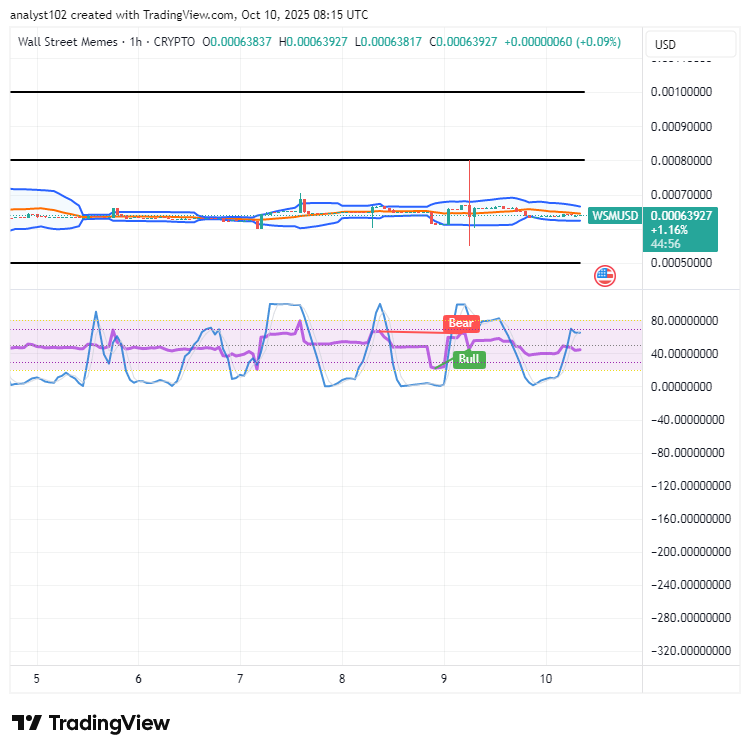Click the 40.00000000 oscillator axis label
The image size is (750, 753).
684,354
